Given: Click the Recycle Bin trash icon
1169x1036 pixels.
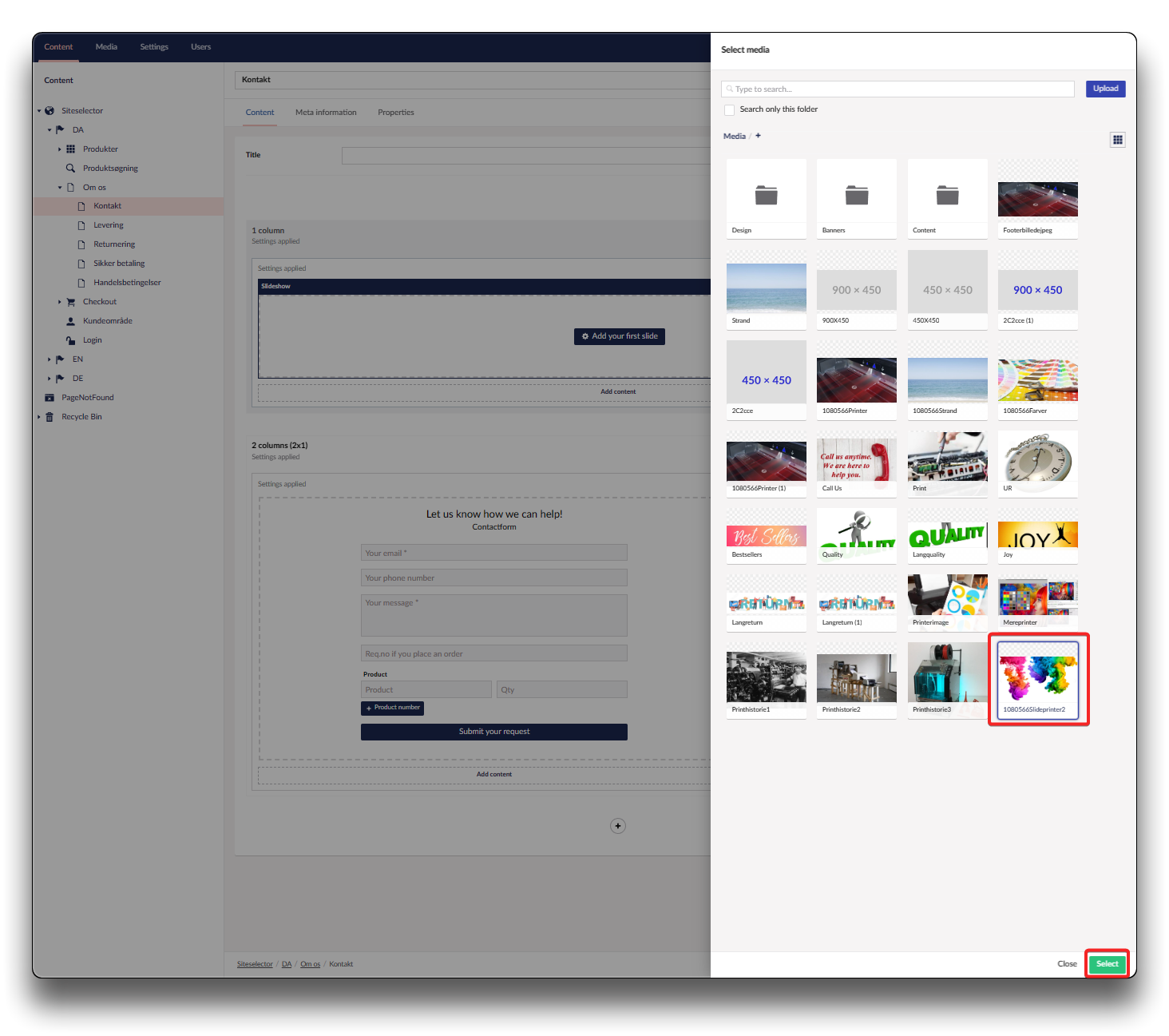Looking at the screenshot, I should [50, 417].
